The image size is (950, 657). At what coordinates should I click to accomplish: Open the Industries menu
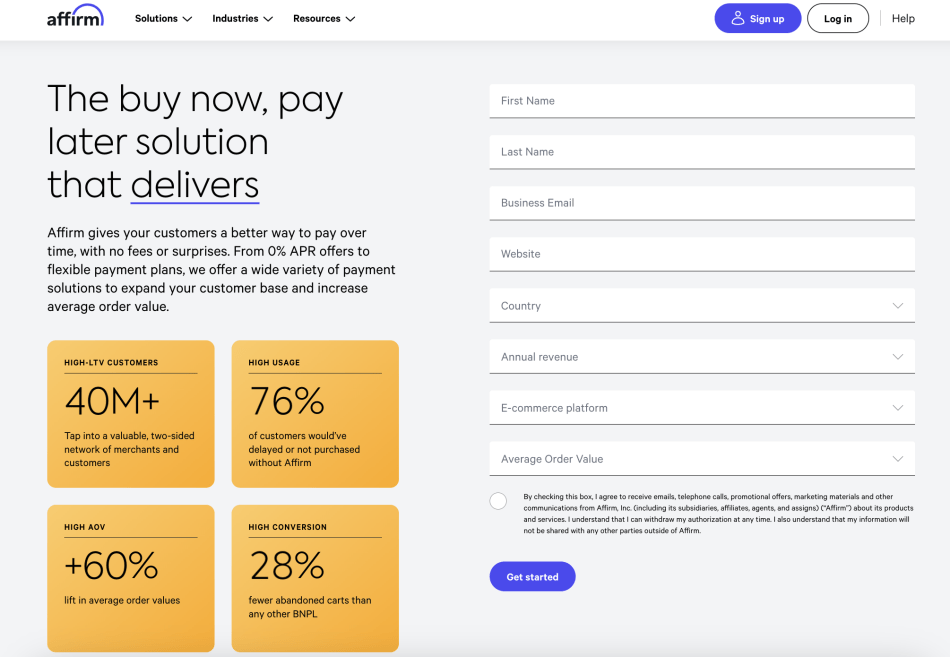coord(242,18)
